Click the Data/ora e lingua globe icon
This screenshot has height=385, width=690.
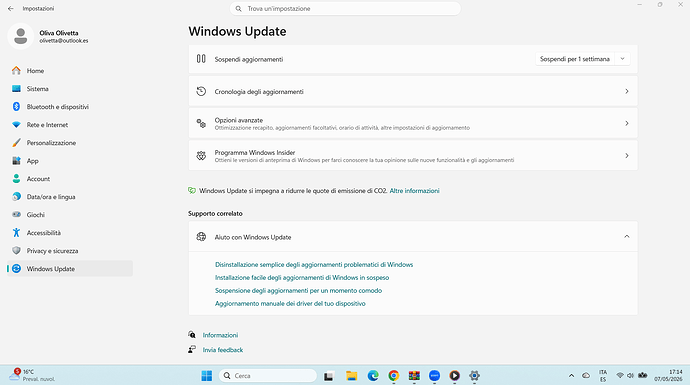[x=16, y=197]
